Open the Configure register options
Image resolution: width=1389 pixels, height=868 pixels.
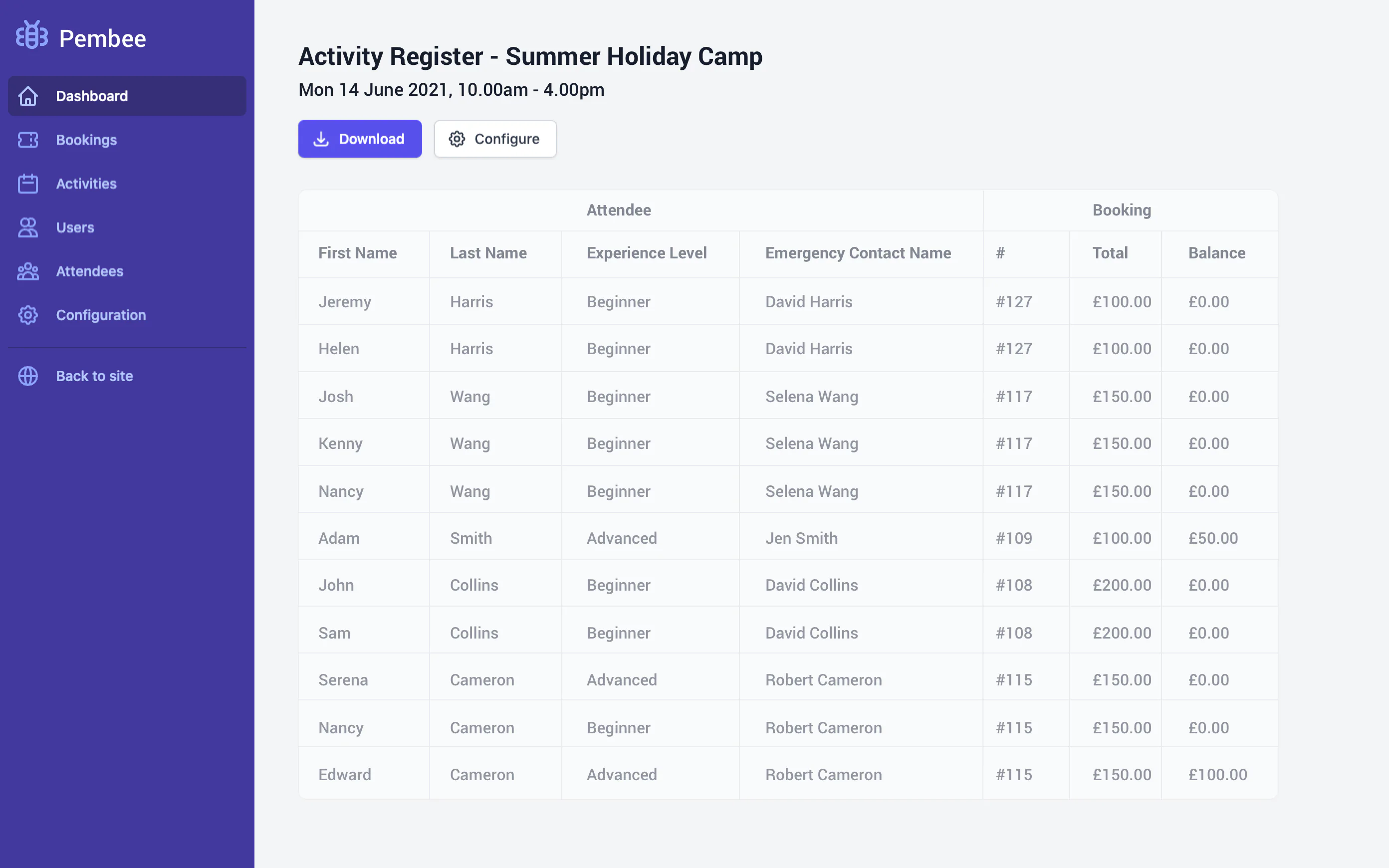[x=495, y=139]
